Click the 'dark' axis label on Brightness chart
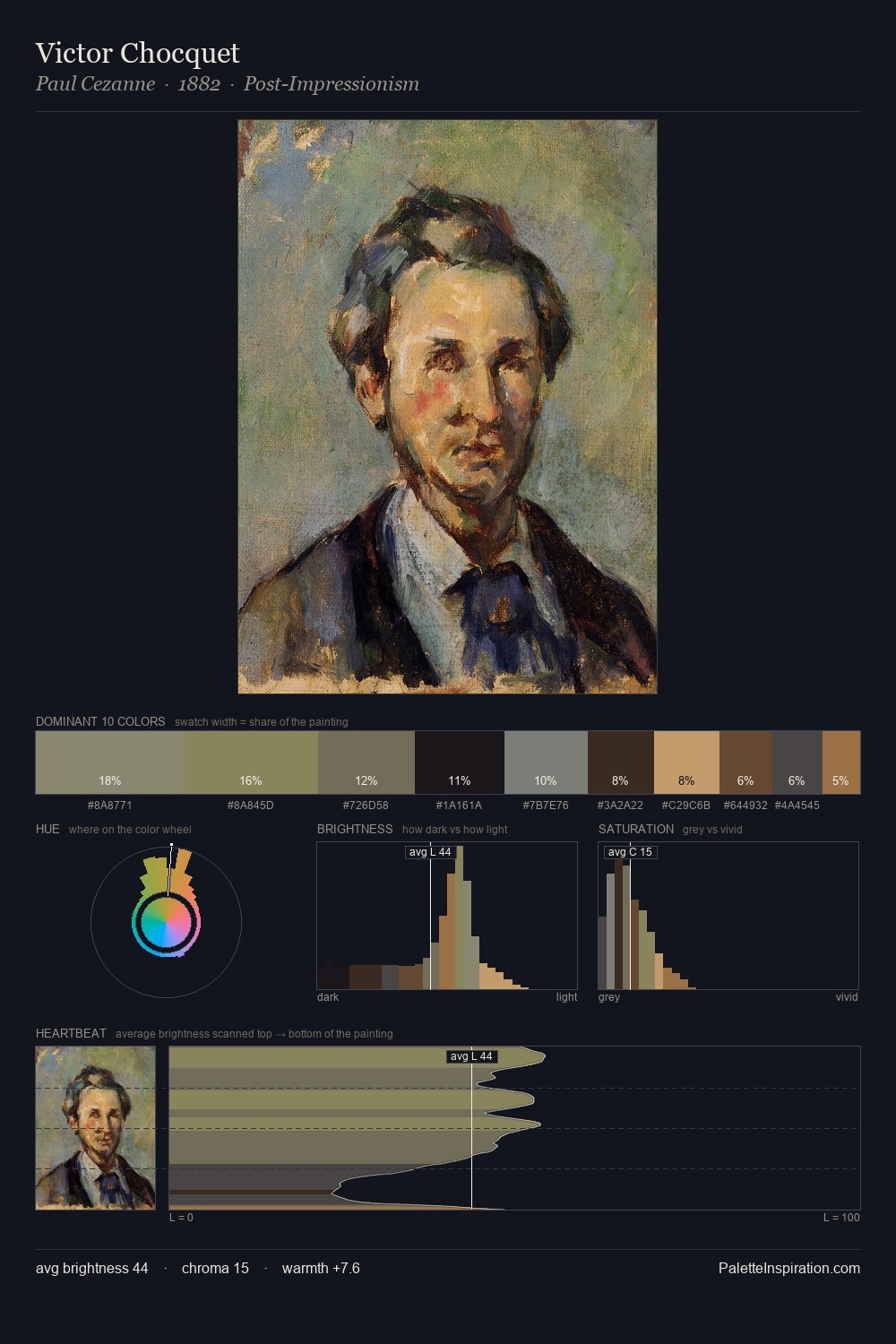Viewport: 896px width, 1344px height. (x=328, y=996)
